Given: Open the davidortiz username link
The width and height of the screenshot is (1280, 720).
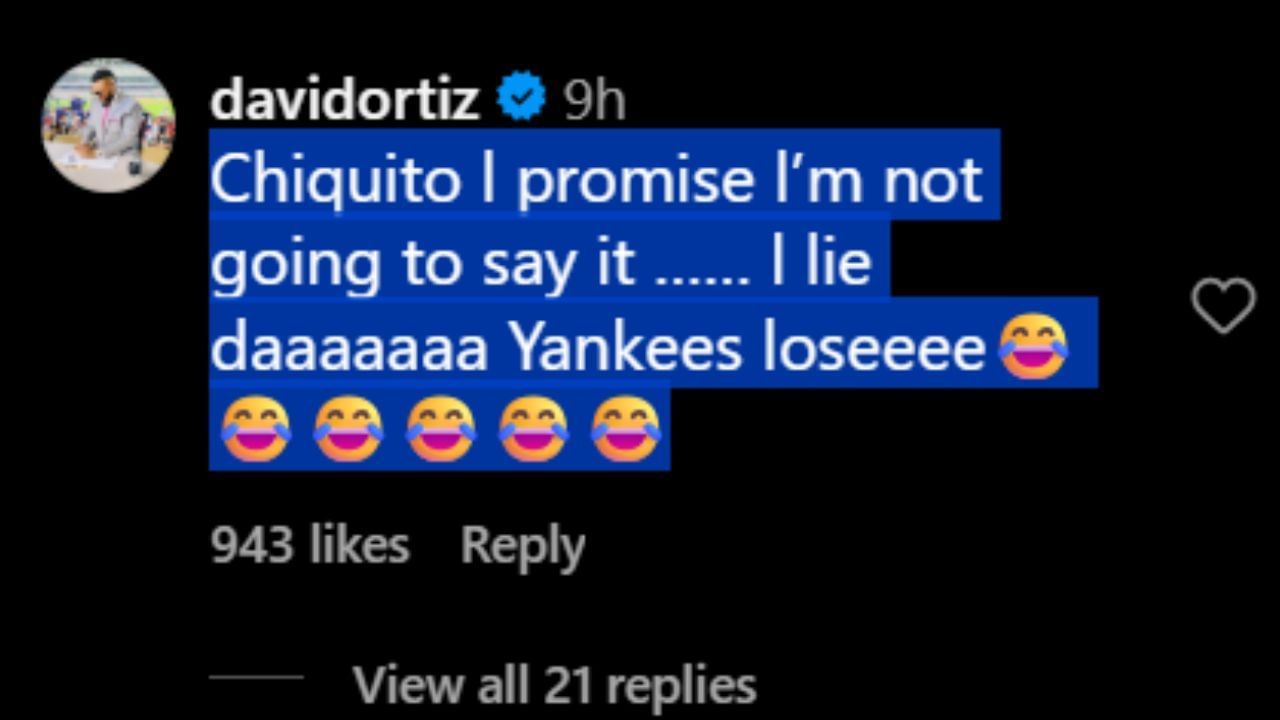Looking at the screenshot, I should pyautogui.click(x=345, y=99).
